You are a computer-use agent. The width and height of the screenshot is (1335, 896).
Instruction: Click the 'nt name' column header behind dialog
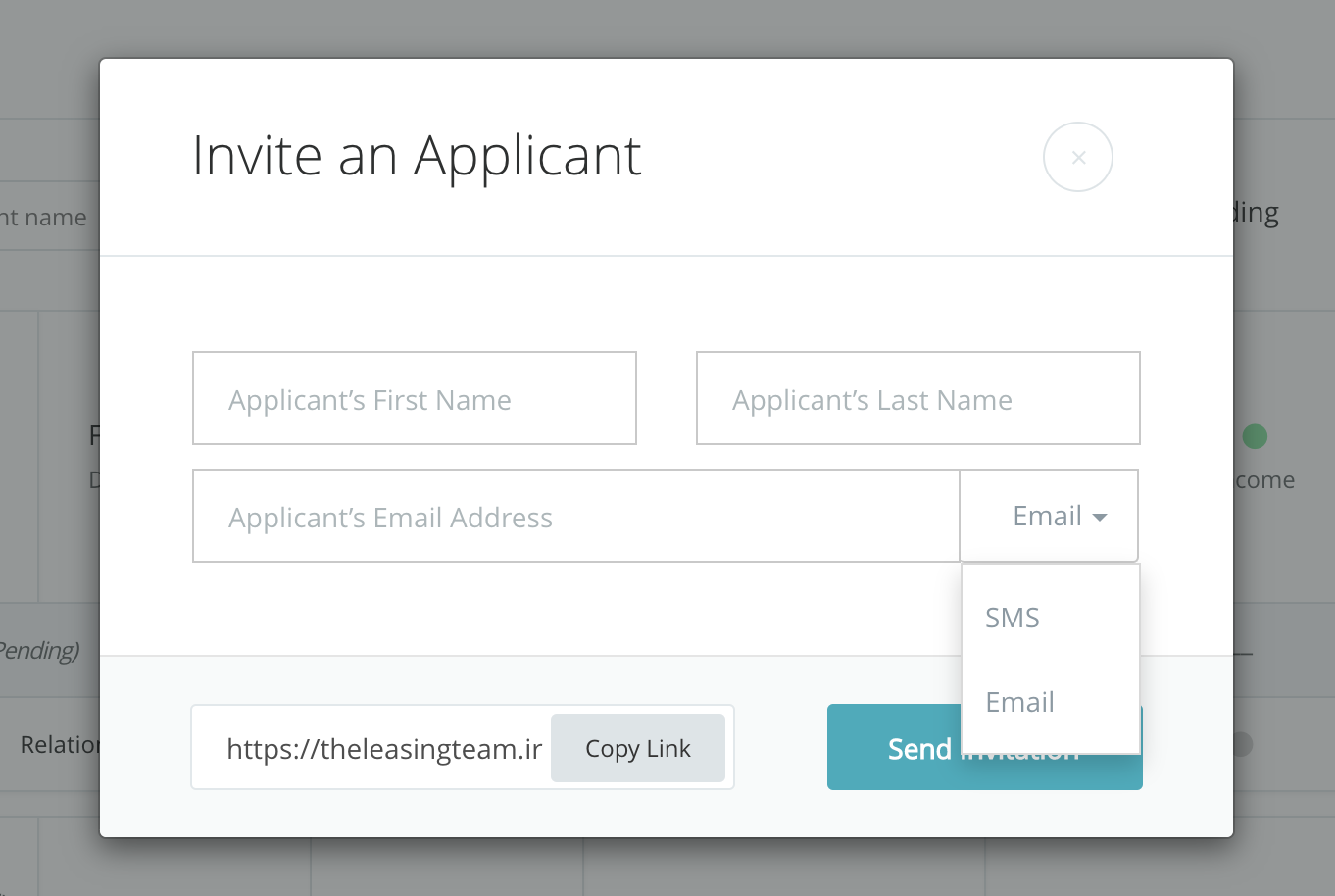[x=43, y=217]
